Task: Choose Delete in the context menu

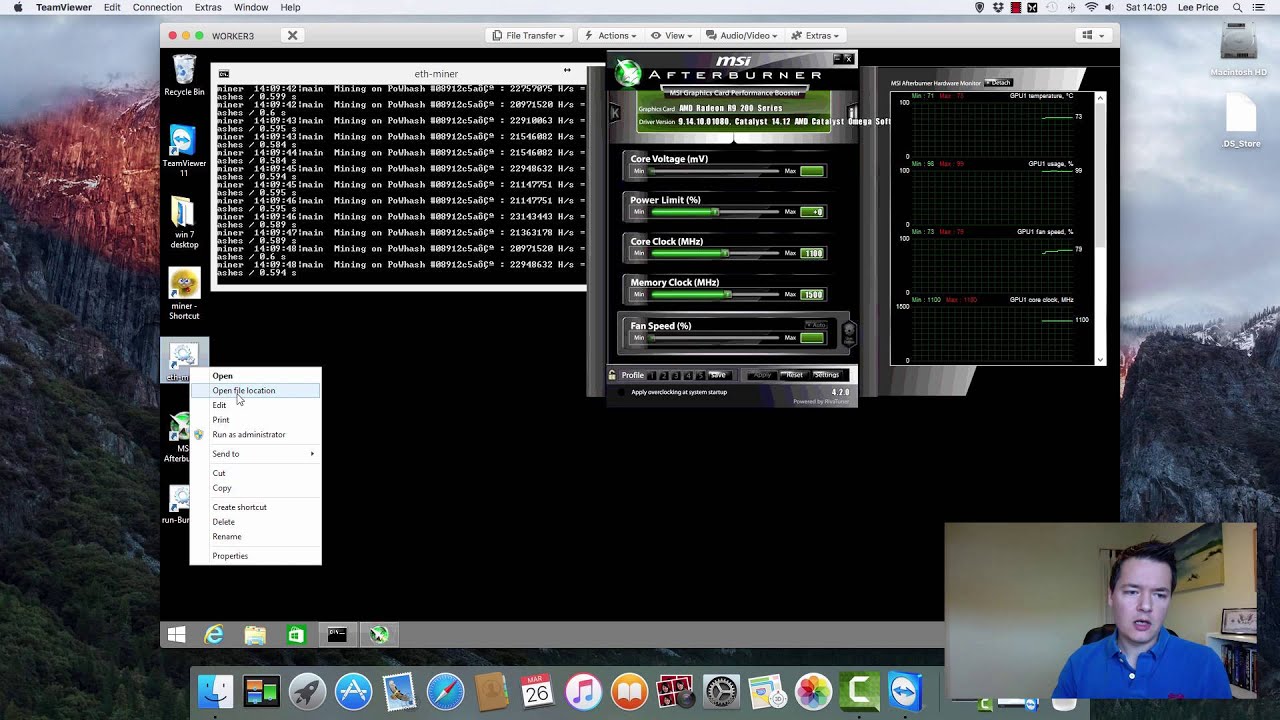Action: pos(256,522)
